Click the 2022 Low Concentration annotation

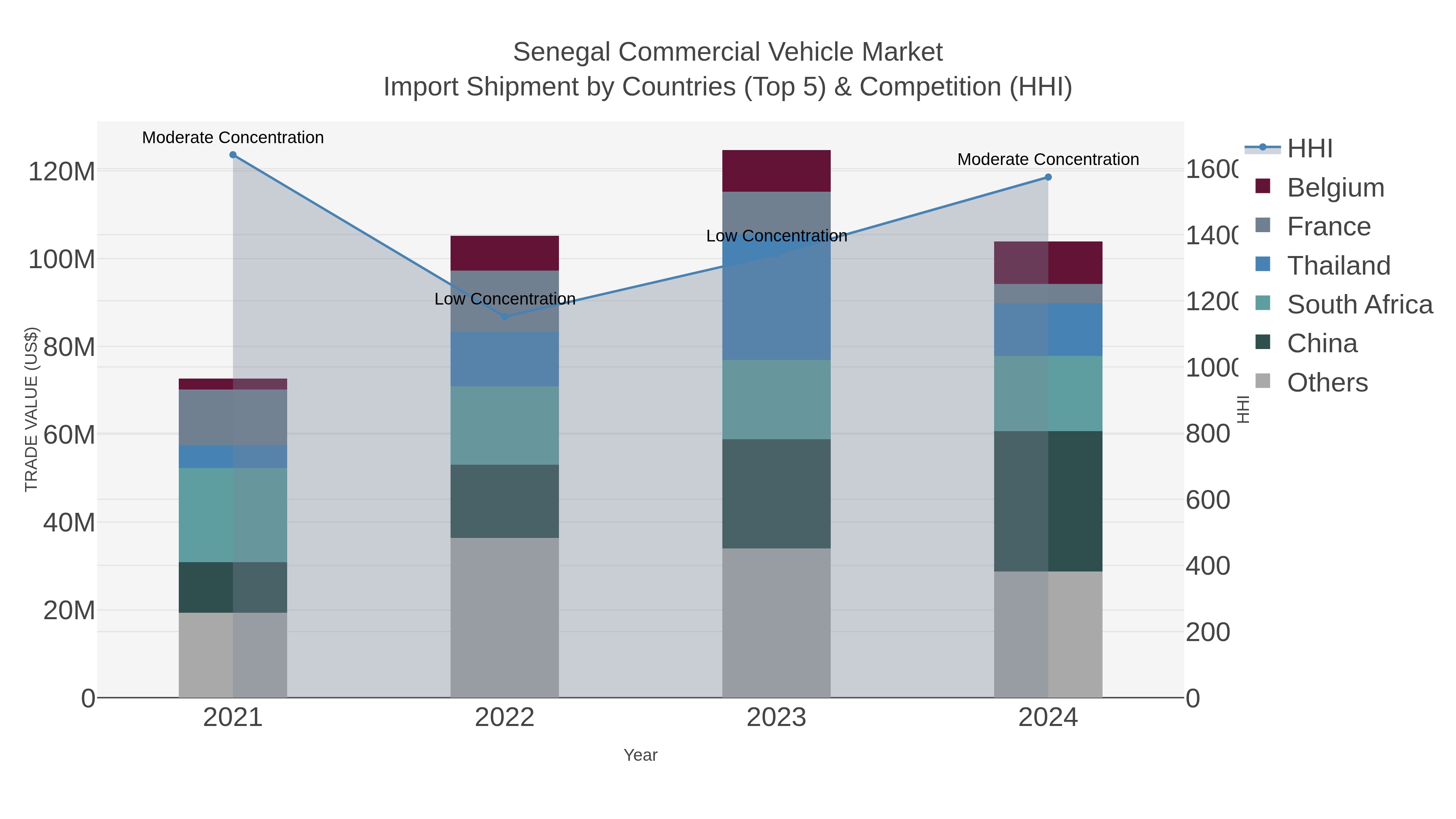coord(505,298)
